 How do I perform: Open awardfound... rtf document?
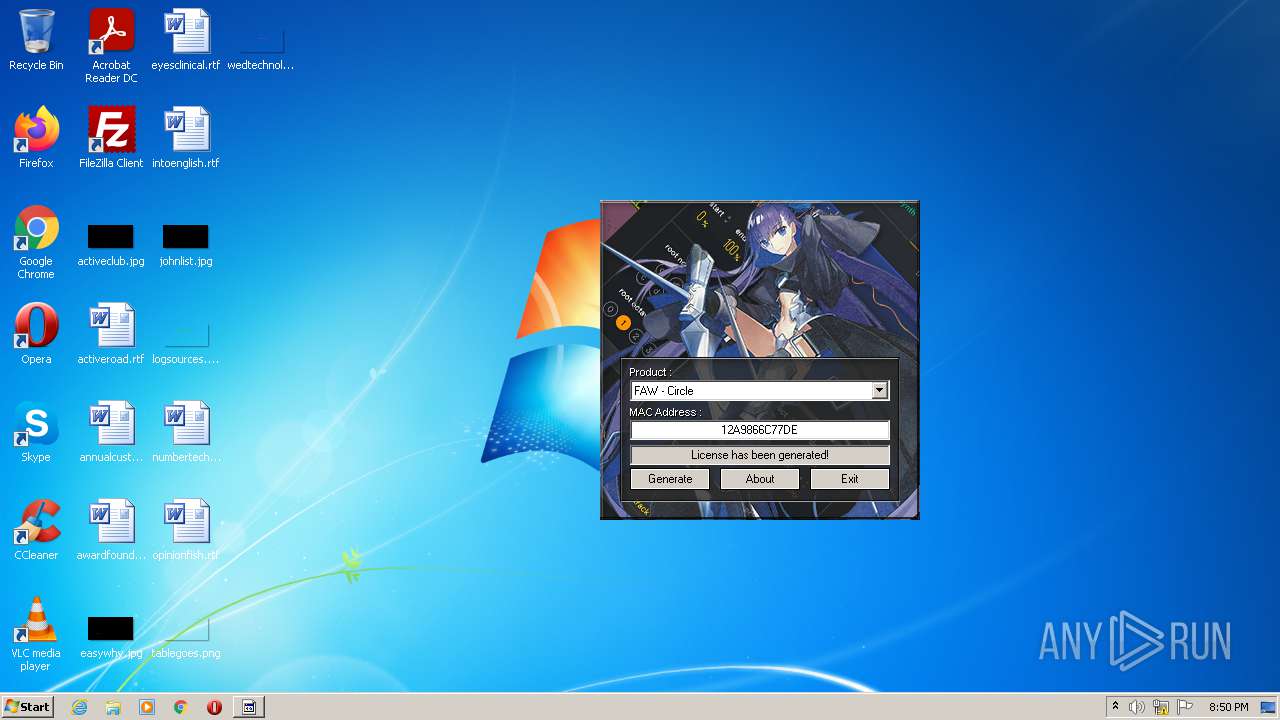pos(111,530)
